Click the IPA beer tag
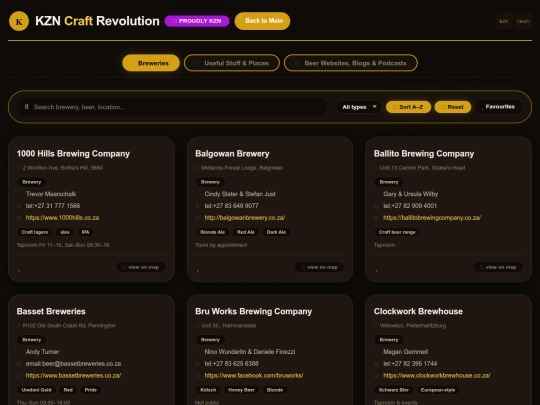Image resolution: width=540 pixels, height=405 pixels. [85, 232]
